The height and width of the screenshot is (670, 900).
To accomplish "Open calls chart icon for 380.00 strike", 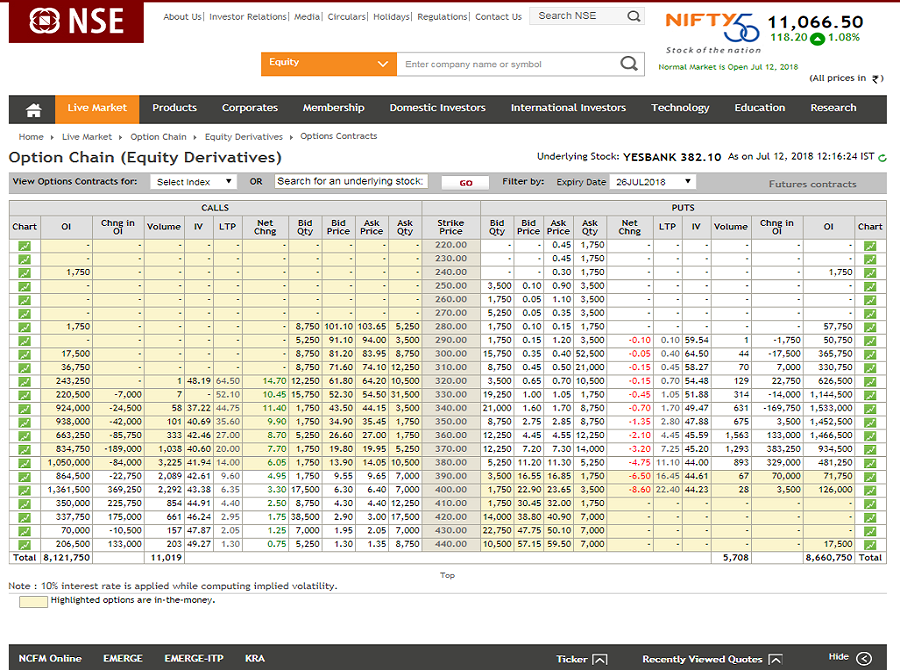I will coord(24,463).
